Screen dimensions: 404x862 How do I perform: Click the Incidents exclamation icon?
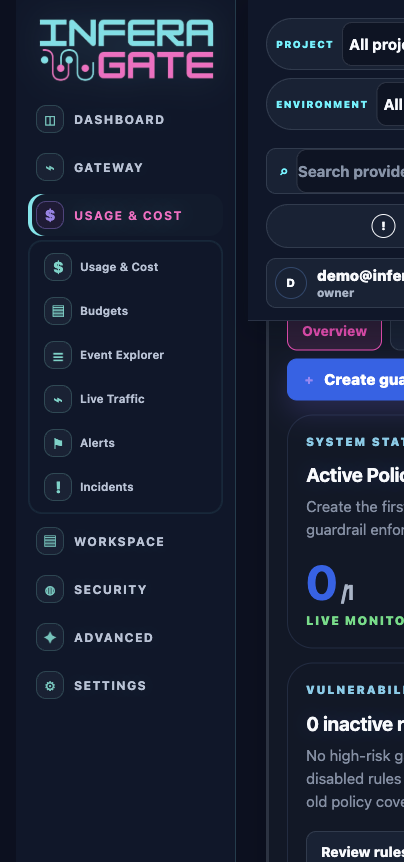click(58, 487)
